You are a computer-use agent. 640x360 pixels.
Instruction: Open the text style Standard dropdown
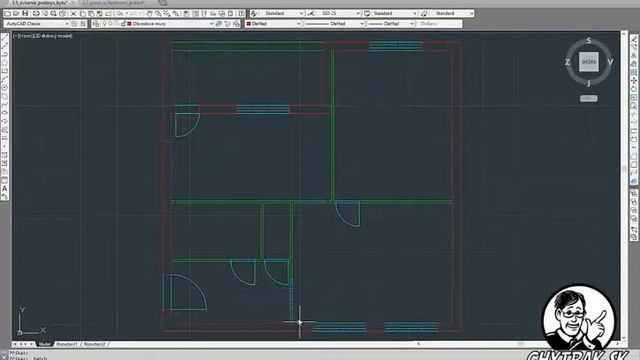click(282, 13)
